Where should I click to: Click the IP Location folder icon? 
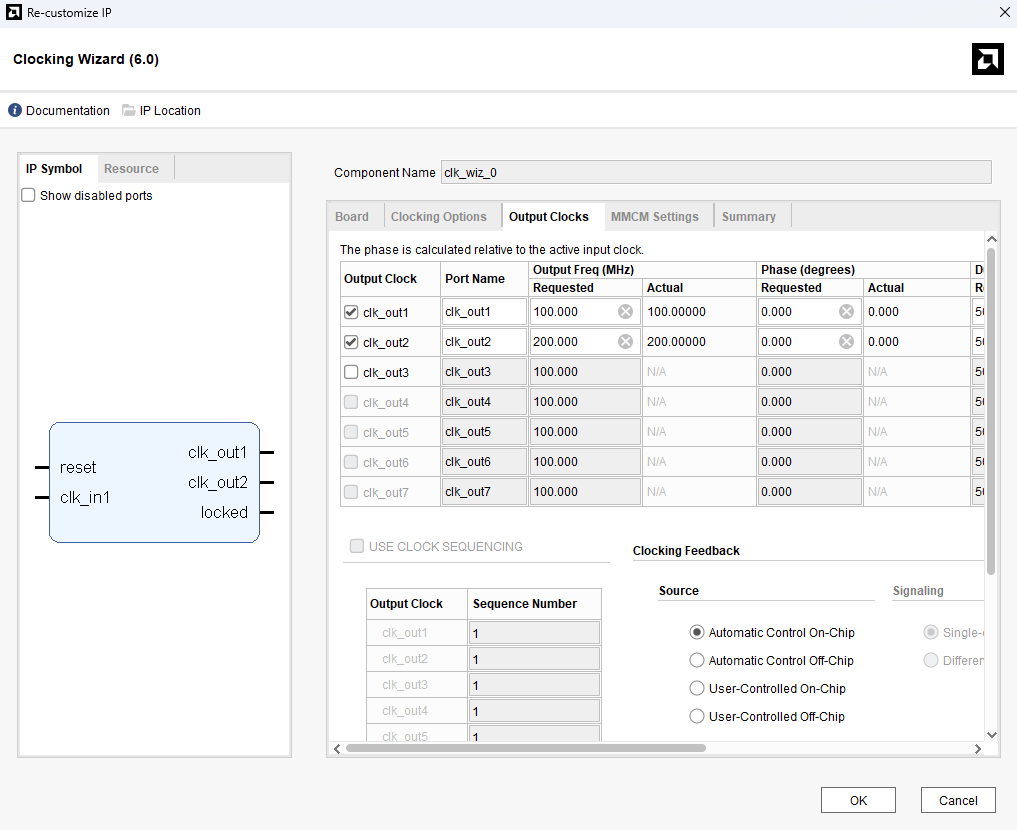(x=129, y=111)
